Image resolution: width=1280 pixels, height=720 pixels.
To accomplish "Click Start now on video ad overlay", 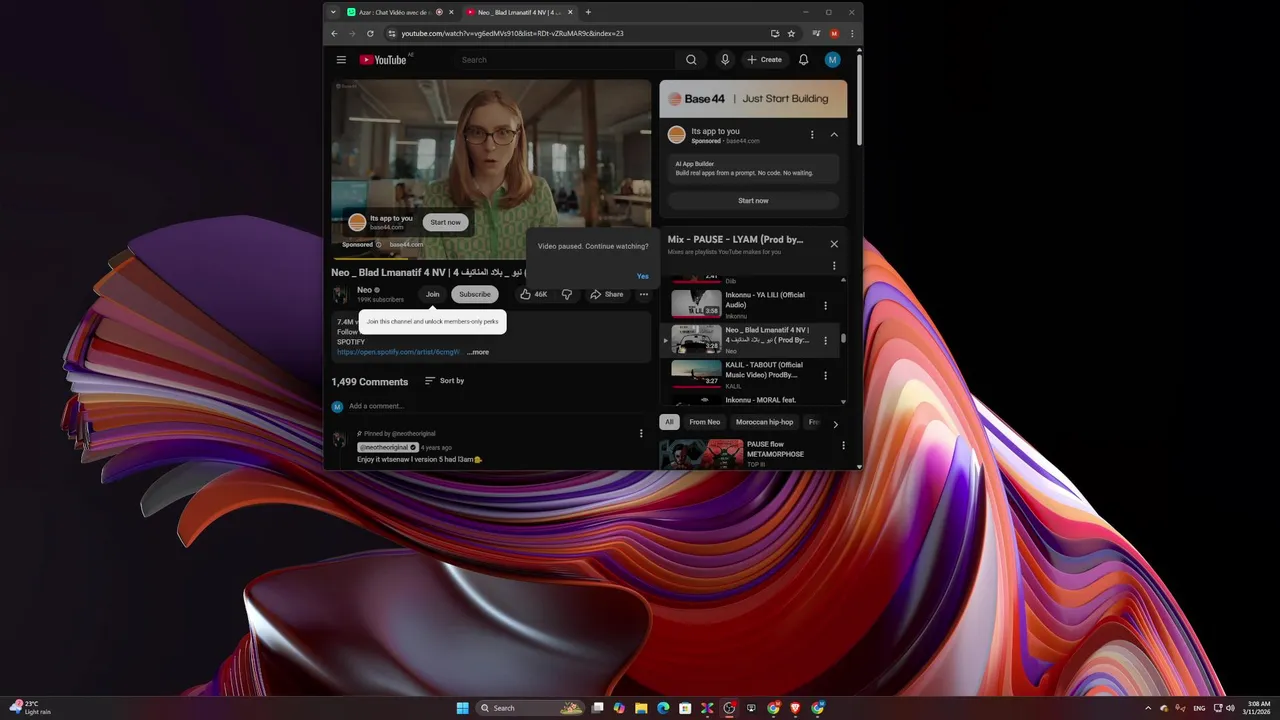I will 446,222.
